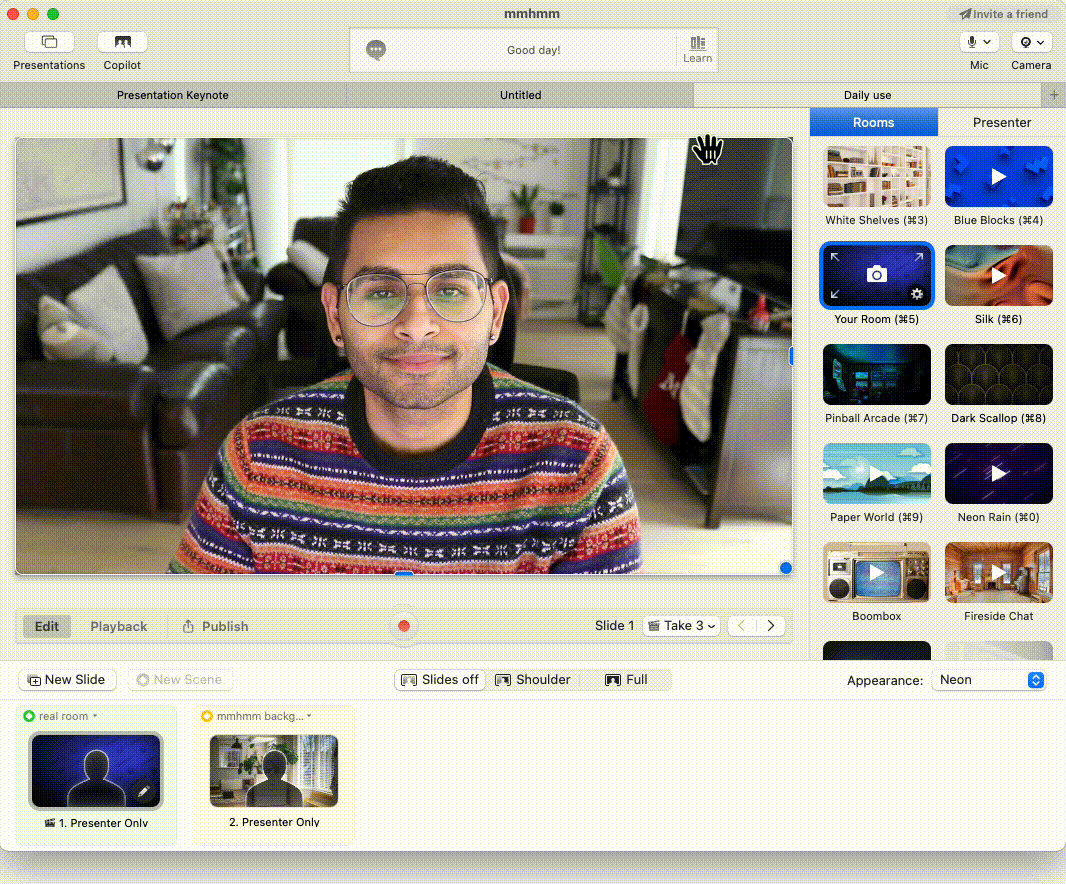Go to the previous slide arrow
The height and width of the screenshot is (884, 1066).
[x=742, y=626]
